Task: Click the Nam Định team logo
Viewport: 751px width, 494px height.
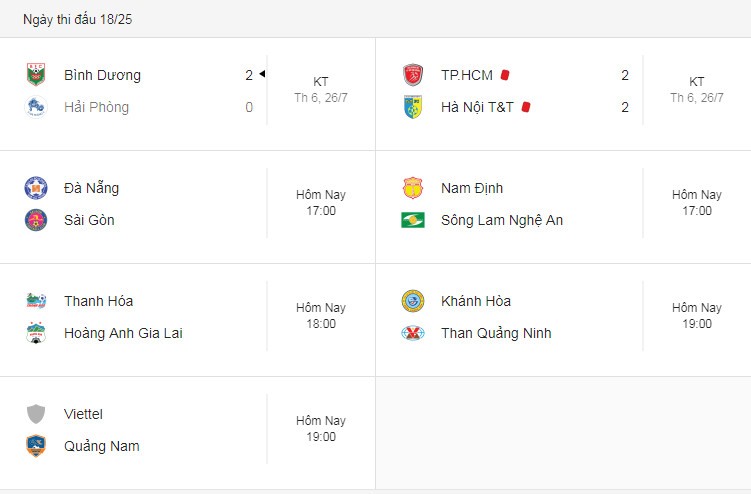Action: (x=412, y=188)
